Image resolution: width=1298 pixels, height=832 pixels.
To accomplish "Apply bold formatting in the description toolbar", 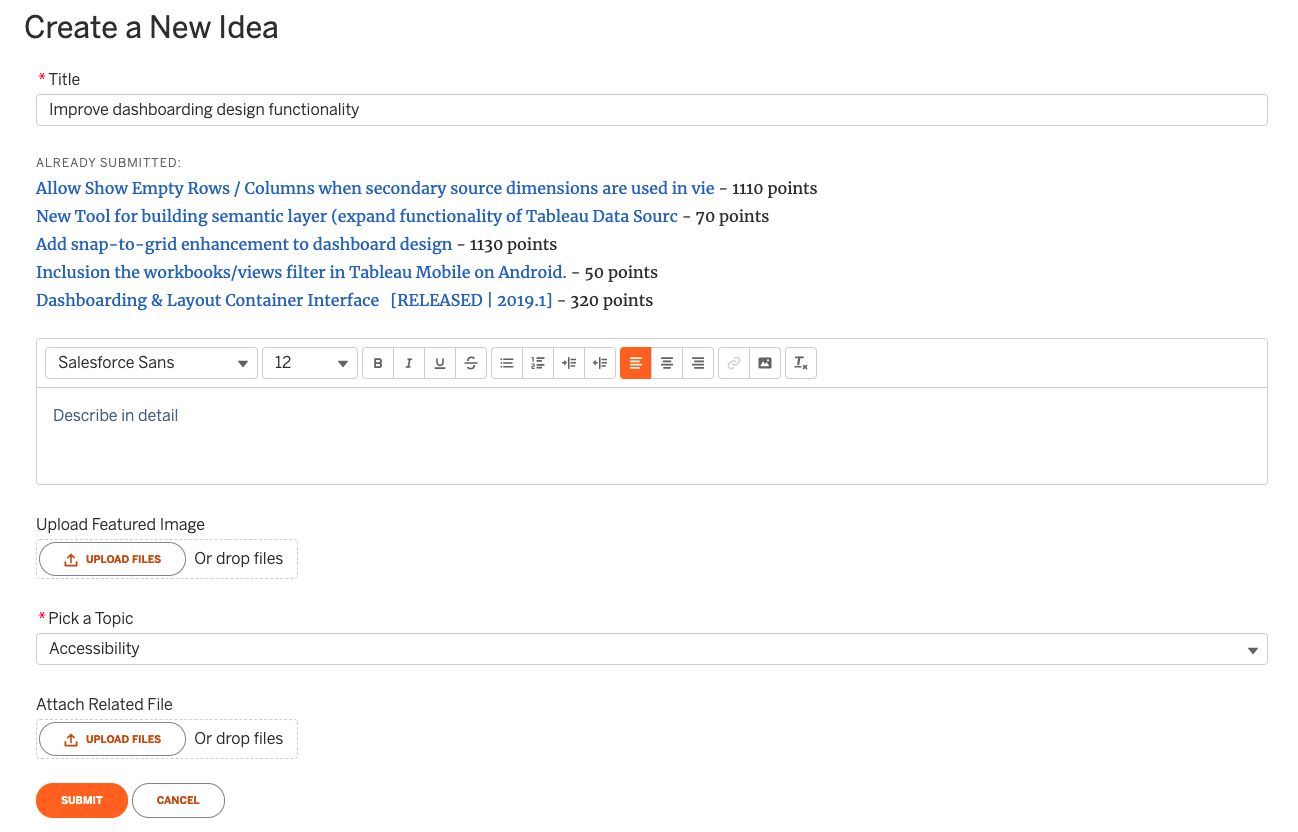I will (x=377, y=363).
